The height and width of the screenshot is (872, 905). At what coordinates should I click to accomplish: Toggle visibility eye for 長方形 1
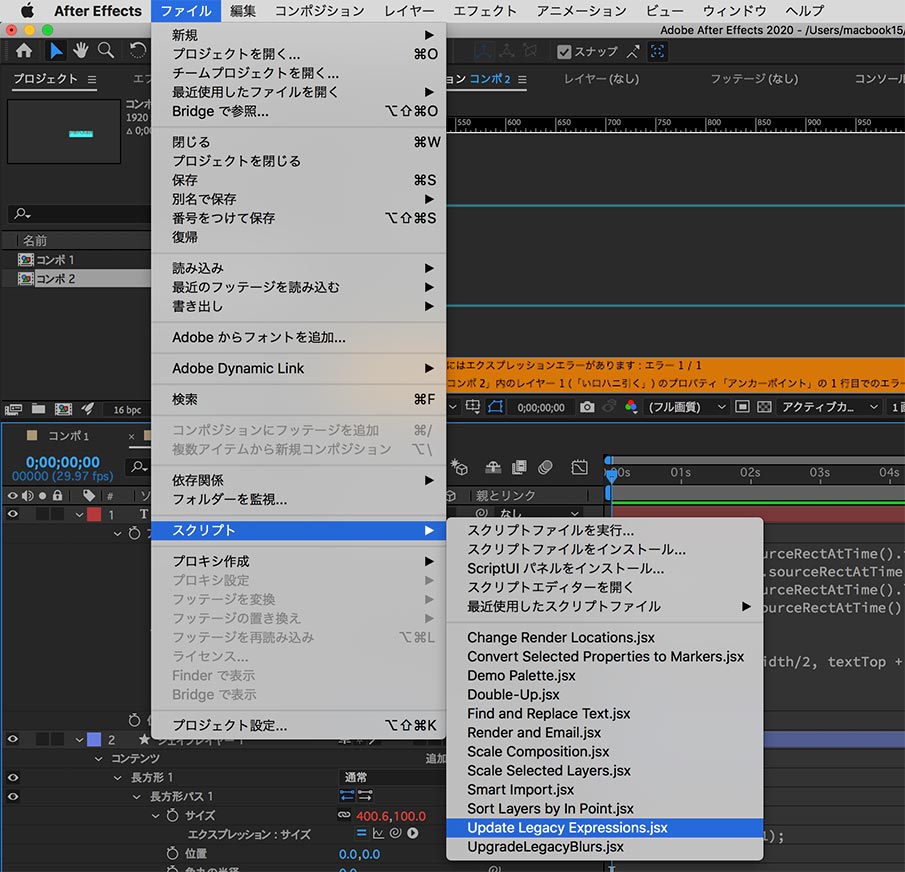coord(13,777)
